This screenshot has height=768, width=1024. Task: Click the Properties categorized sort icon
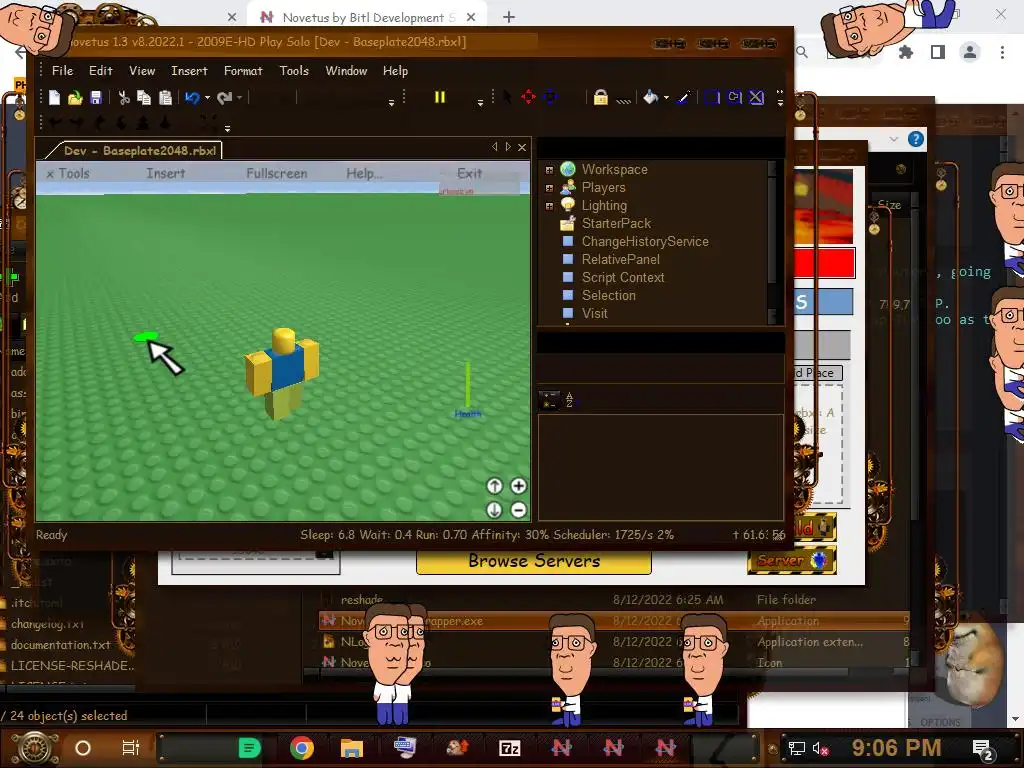[549, 400]
